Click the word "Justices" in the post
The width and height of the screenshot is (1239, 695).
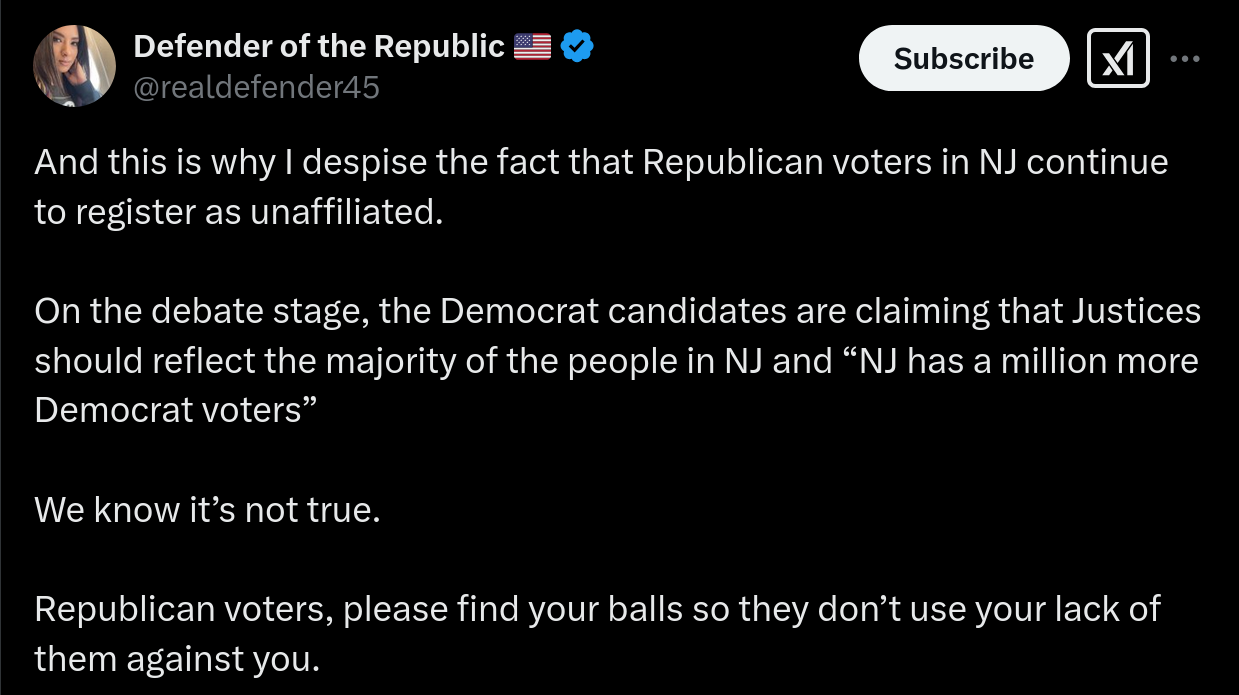tap(1136, 311)
